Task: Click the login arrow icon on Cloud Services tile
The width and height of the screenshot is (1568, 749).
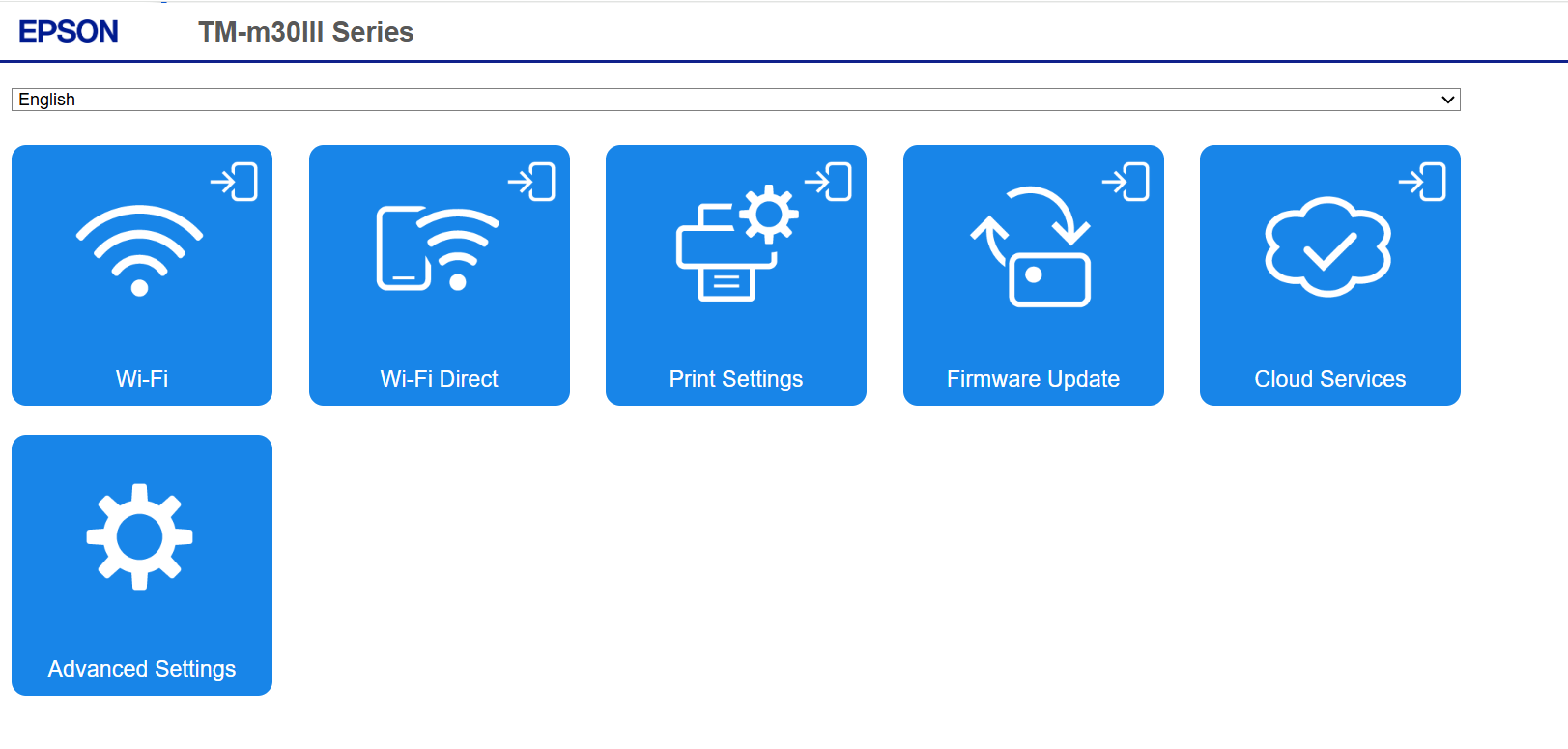Action: [x=1423, y=182]
